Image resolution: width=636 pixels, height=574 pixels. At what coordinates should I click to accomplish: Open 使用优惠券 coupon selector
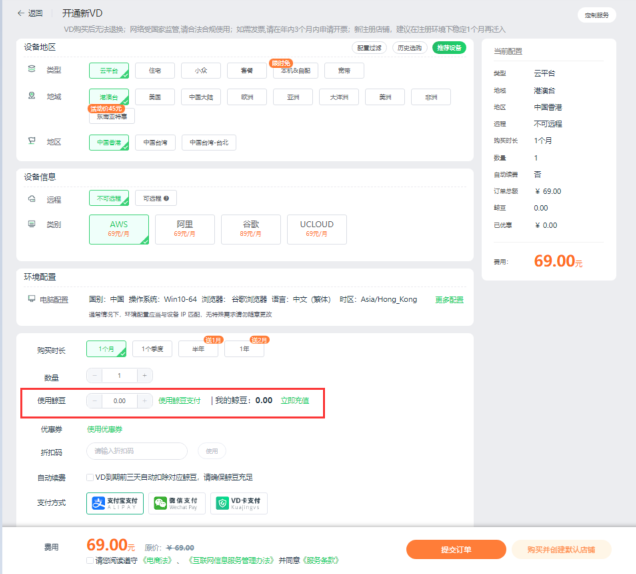tap(104, 429)
